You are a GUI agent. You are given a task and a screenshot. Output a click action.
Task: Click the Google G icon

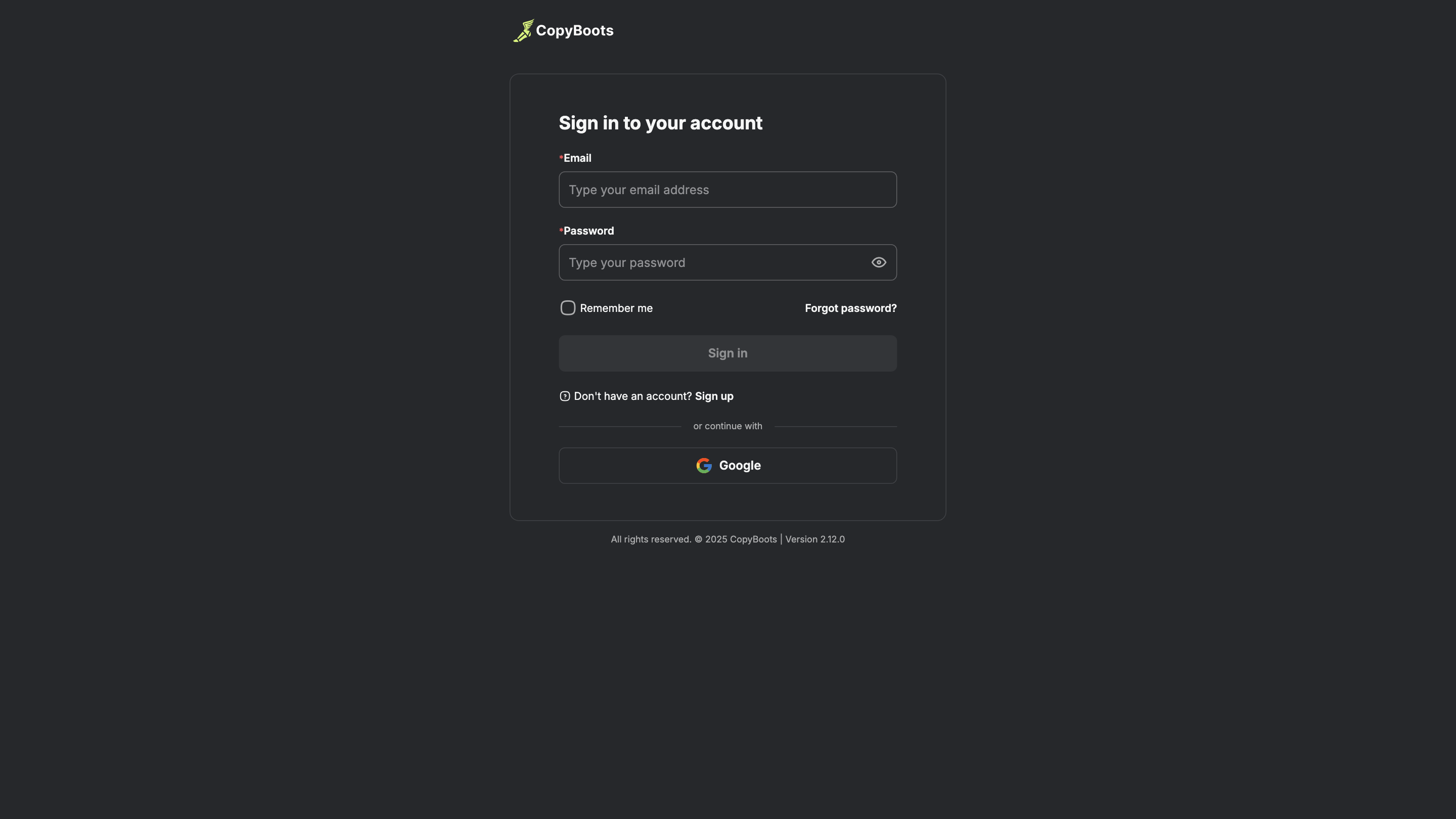click(703, 465)
